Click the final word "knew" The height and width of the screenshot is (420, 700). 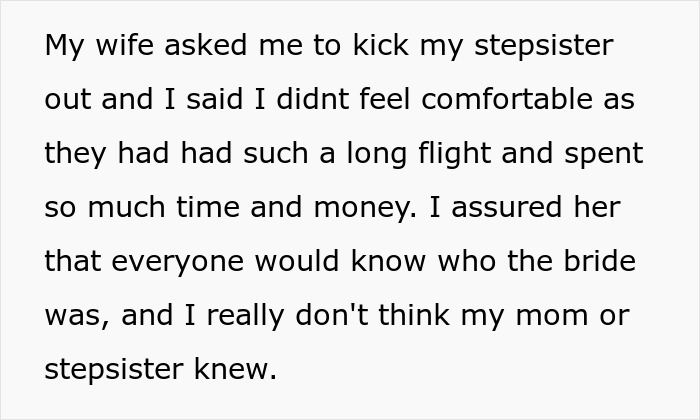[235, 369]
